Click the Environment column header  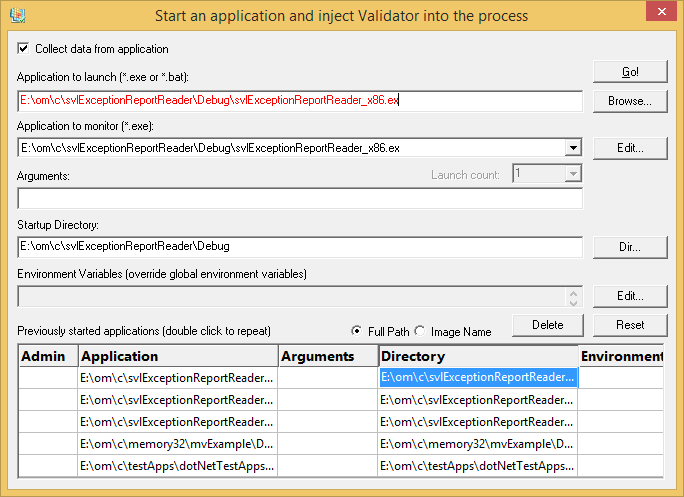pos(621,356)
